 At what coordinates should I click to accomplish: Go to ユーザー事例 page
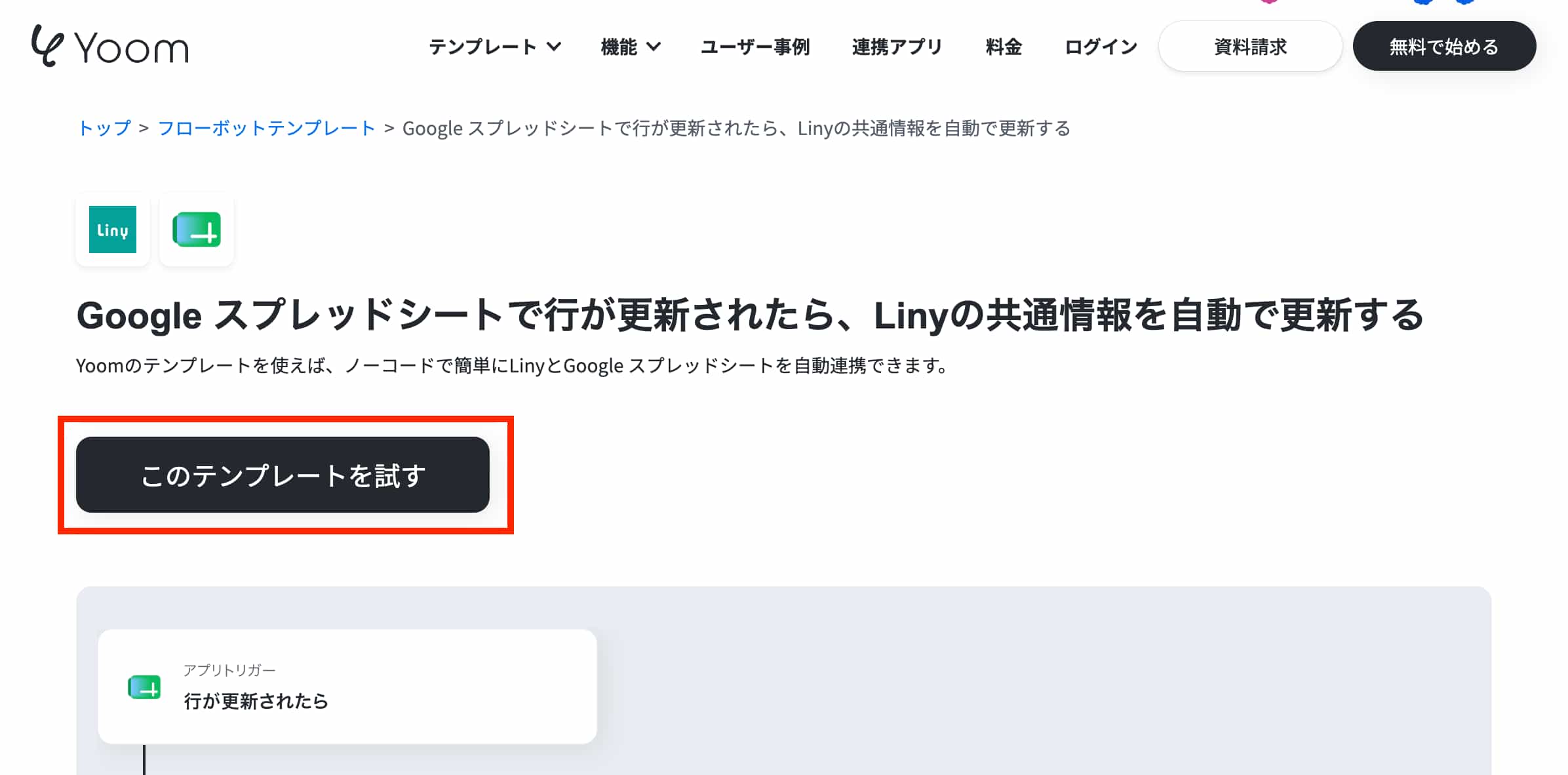[x=755, y=47]
